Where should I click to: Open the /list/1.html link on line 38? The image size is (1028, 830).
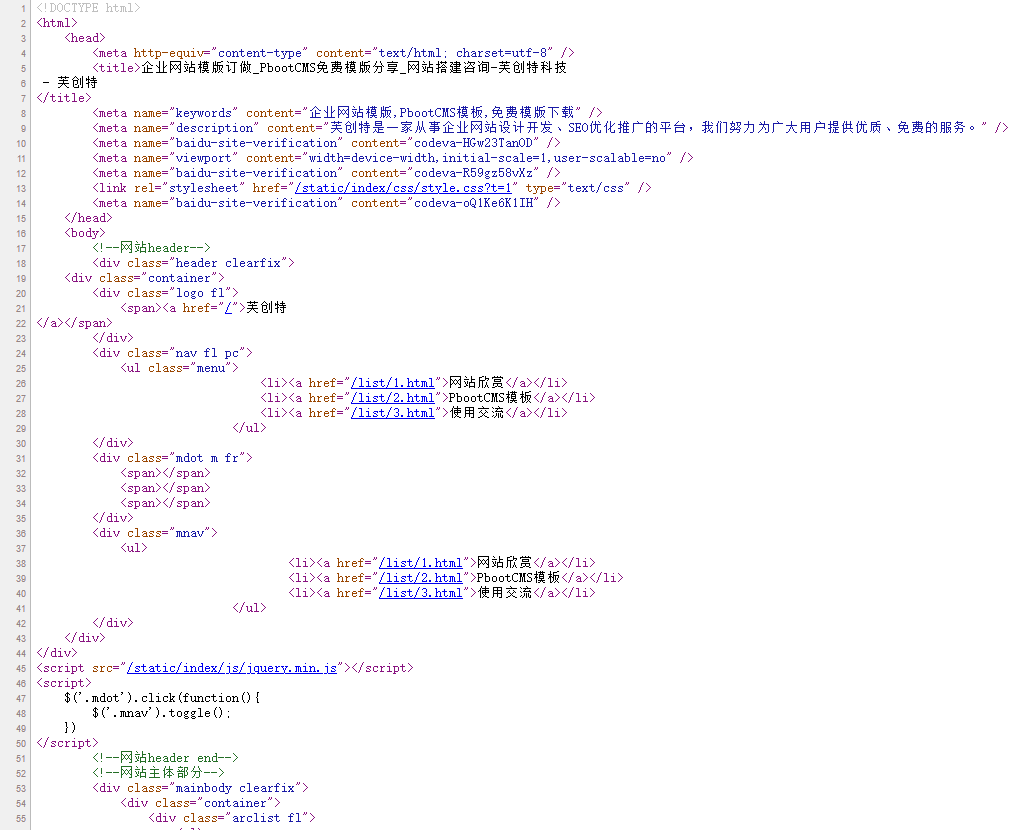click(x=420, y=563)
